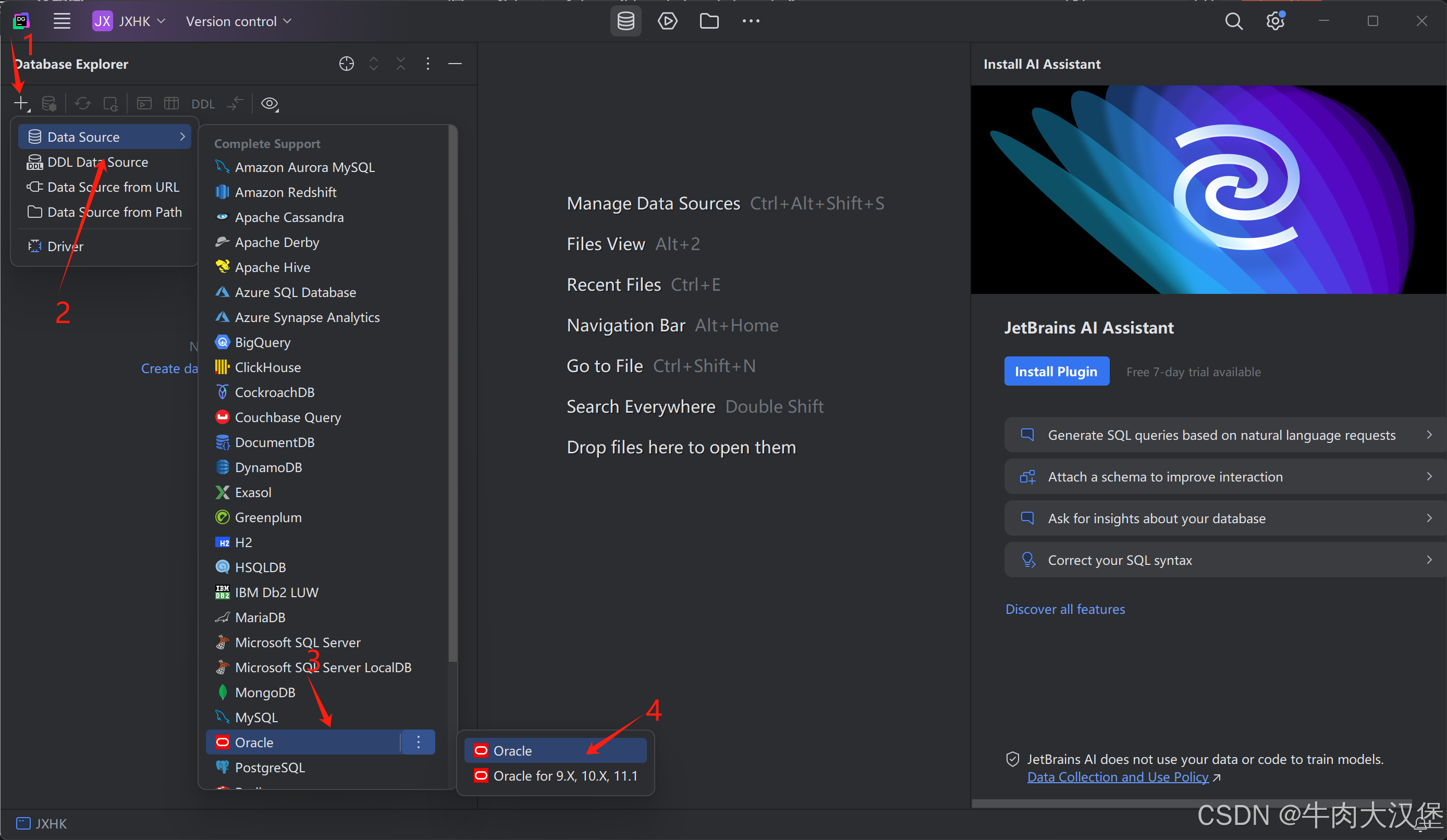Click the DDL toolbar button
The width and height of the screenshot is (1447, 840).
pos(203,104)
